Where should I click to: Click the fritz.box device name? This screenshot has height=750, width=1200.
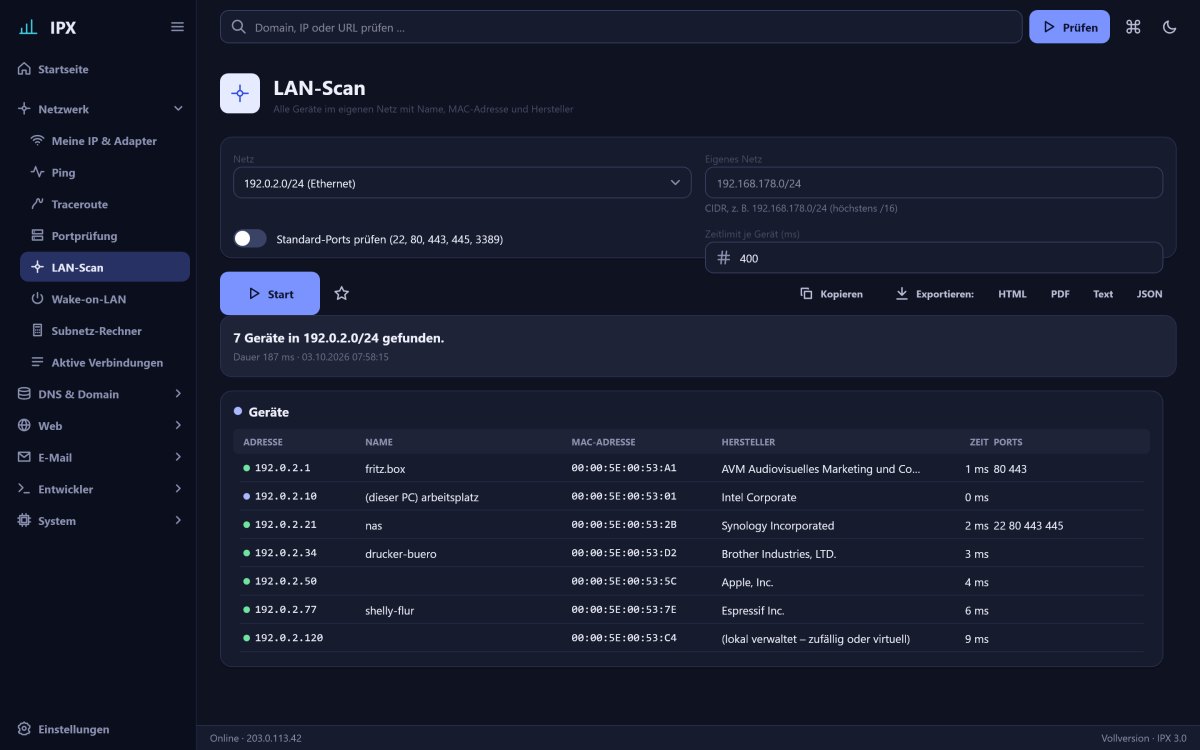(x=385, y=468)
